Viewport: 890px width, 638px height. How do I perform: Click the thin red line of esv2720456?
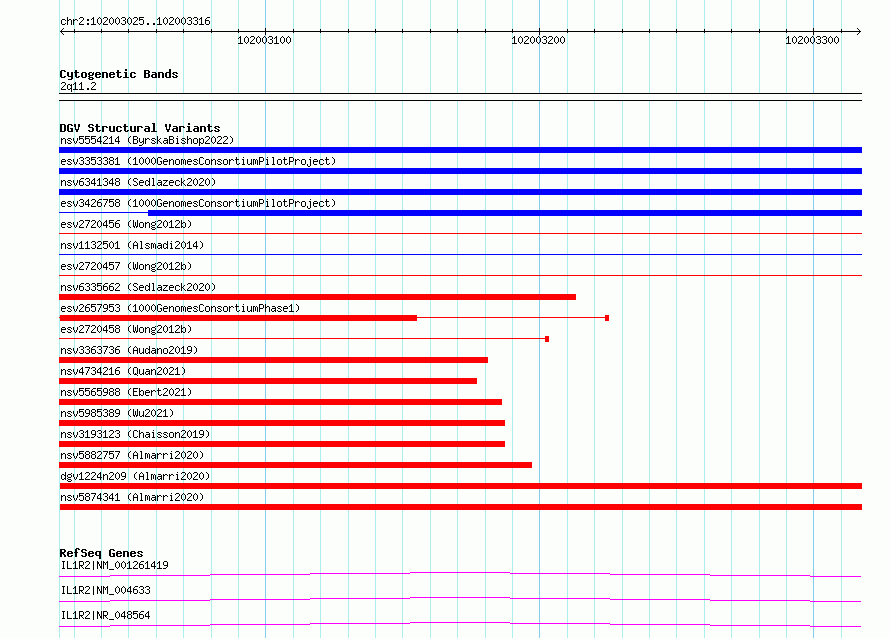pyautogui.click(x=460, y=233)
